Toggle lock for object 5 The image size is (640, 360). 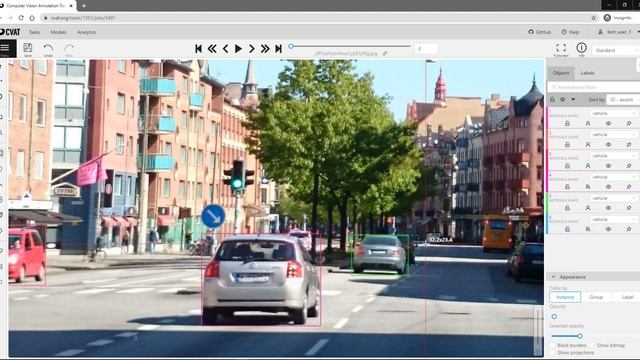click(x=567, y=208)
